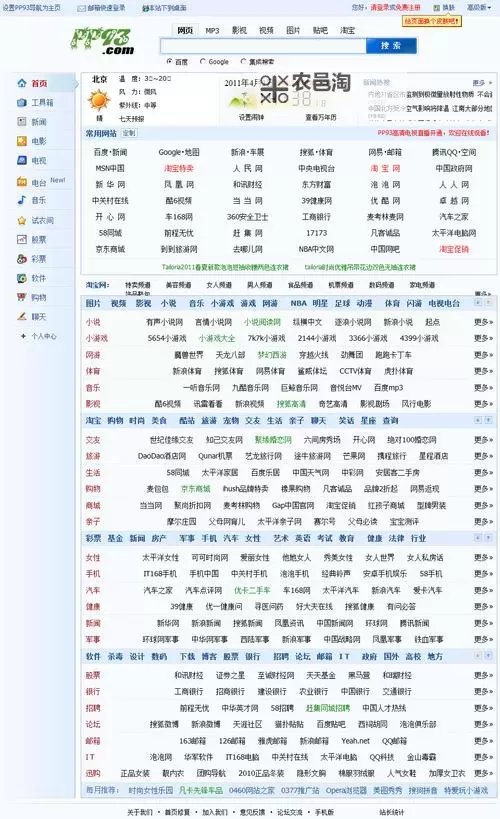Open the 高级版 dropdown at top right
This screenshot has height=819, width=500.
tap(479, 8)
